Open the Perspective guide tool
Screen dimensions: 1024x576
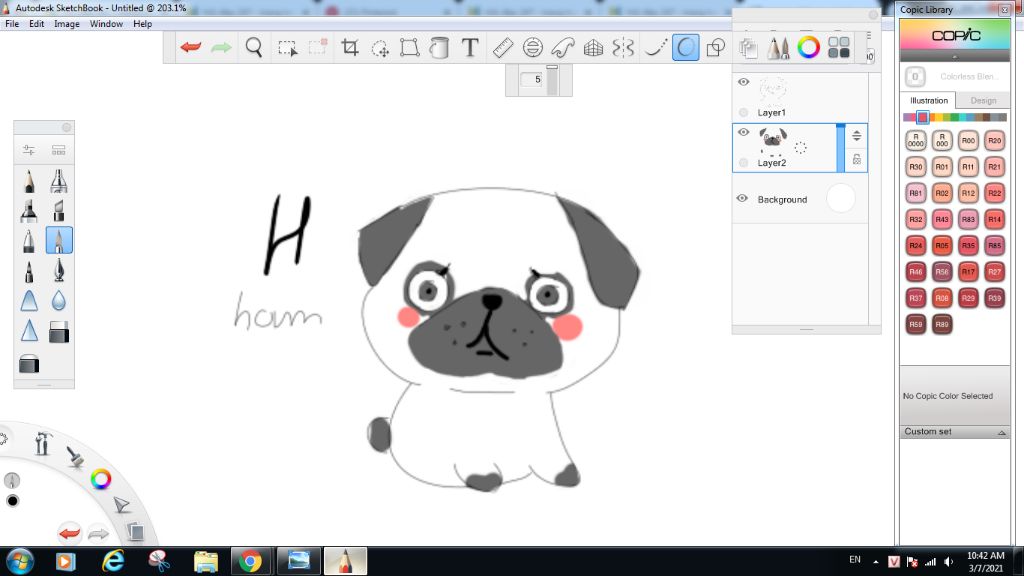click(x=593, y=47)
